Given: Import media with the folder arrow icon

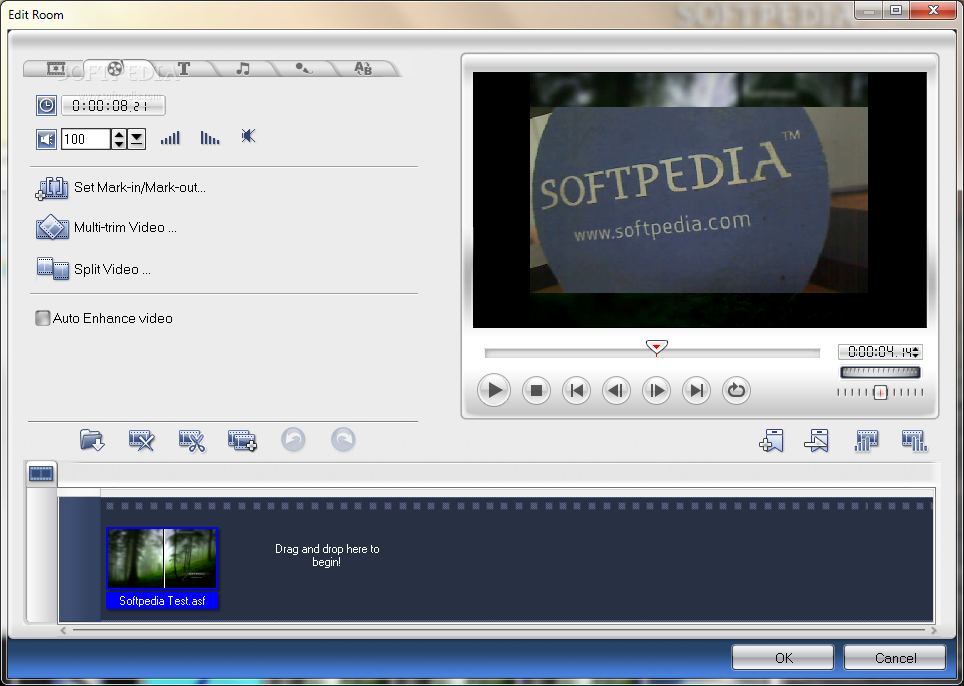Looking at the screenshot, I should click(92, 440).
